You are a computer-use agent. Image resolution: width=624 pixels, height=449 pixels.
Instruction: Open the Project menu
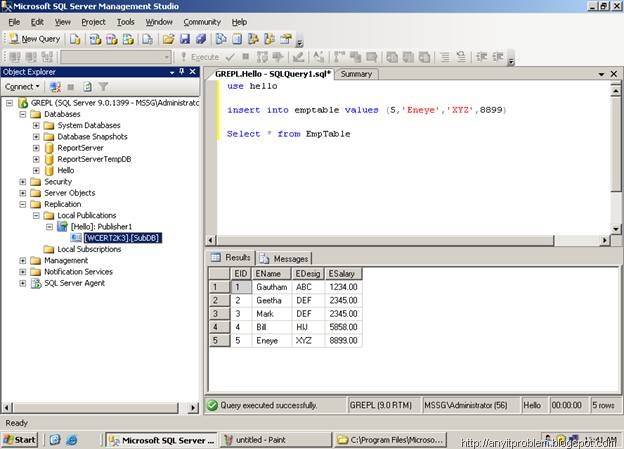[x=94, y=22]
